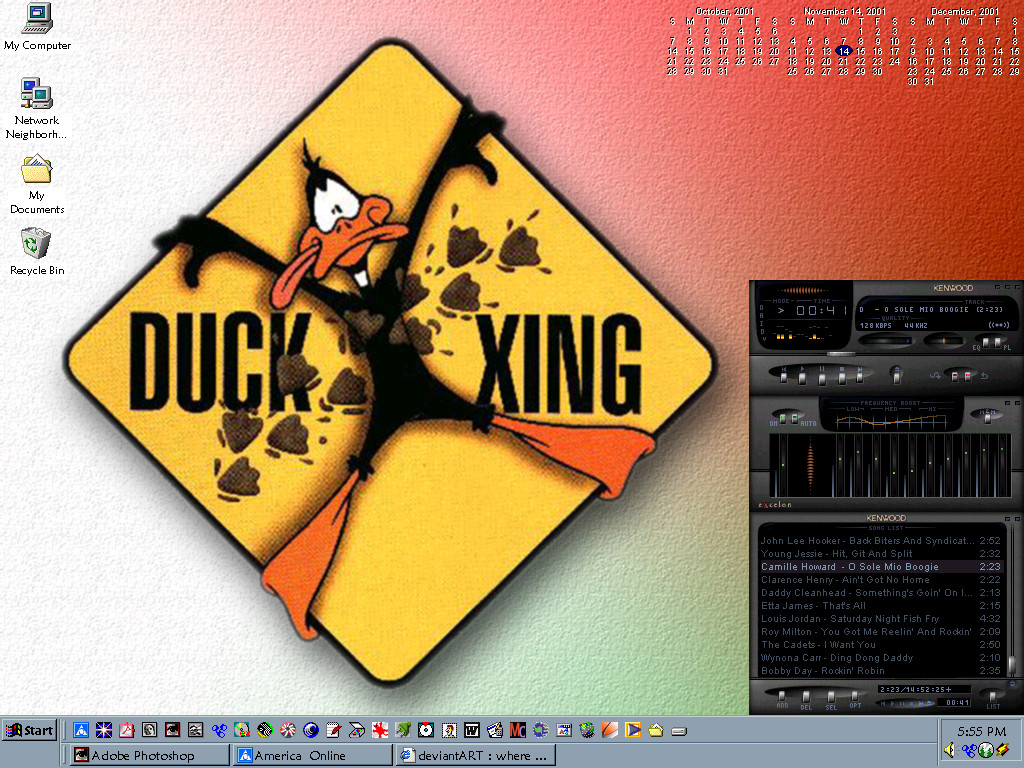Adjust the player balance slider
1024x768 pixels.
pyautogui.click(x=943, y=340)
